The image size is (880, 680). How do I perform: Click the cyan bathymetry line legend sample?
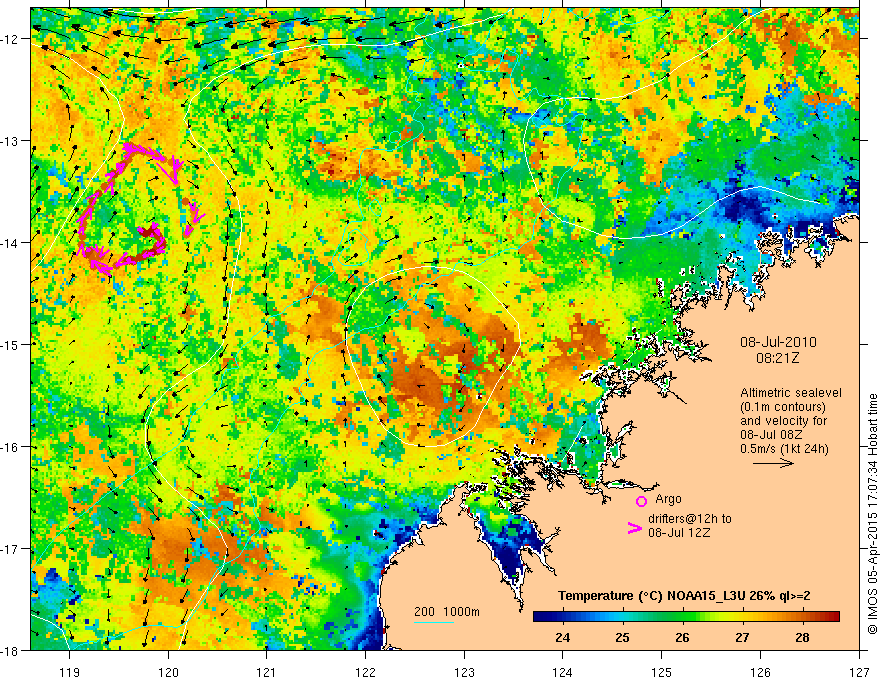(433, 622)
